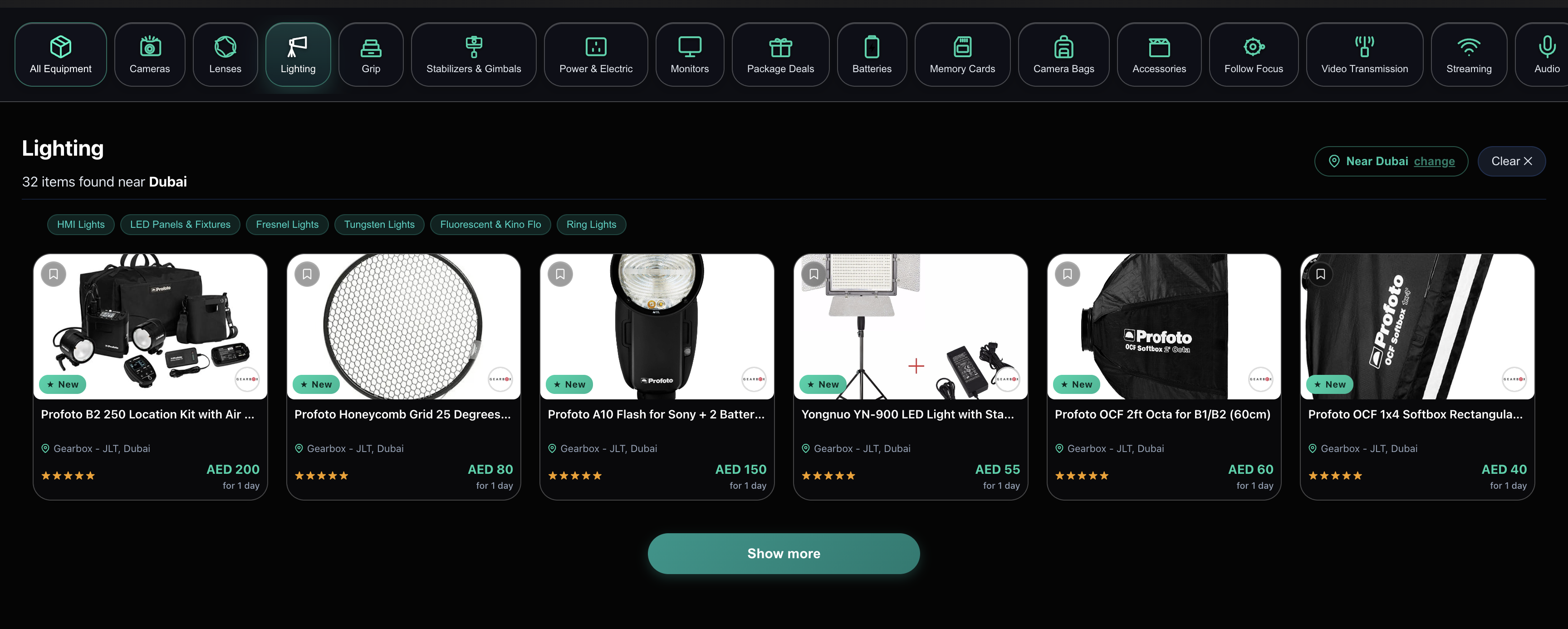Screen dimensions: 1568x629
Task: Apply the Fresnel Lights filter
Action: (x=287, y=224)
